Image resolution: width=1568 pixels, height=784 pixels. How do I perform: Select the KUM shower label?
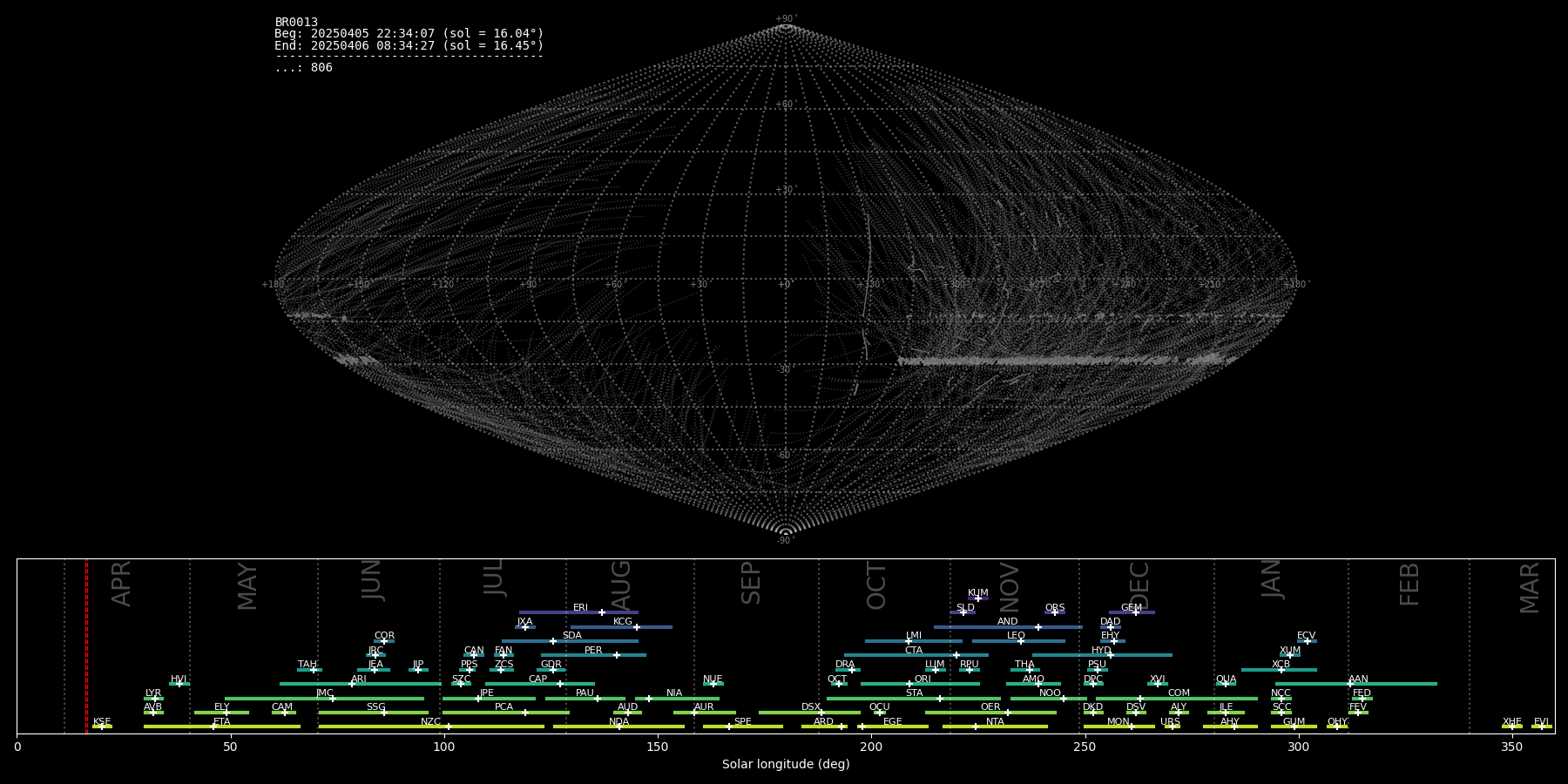click(978, 593)
